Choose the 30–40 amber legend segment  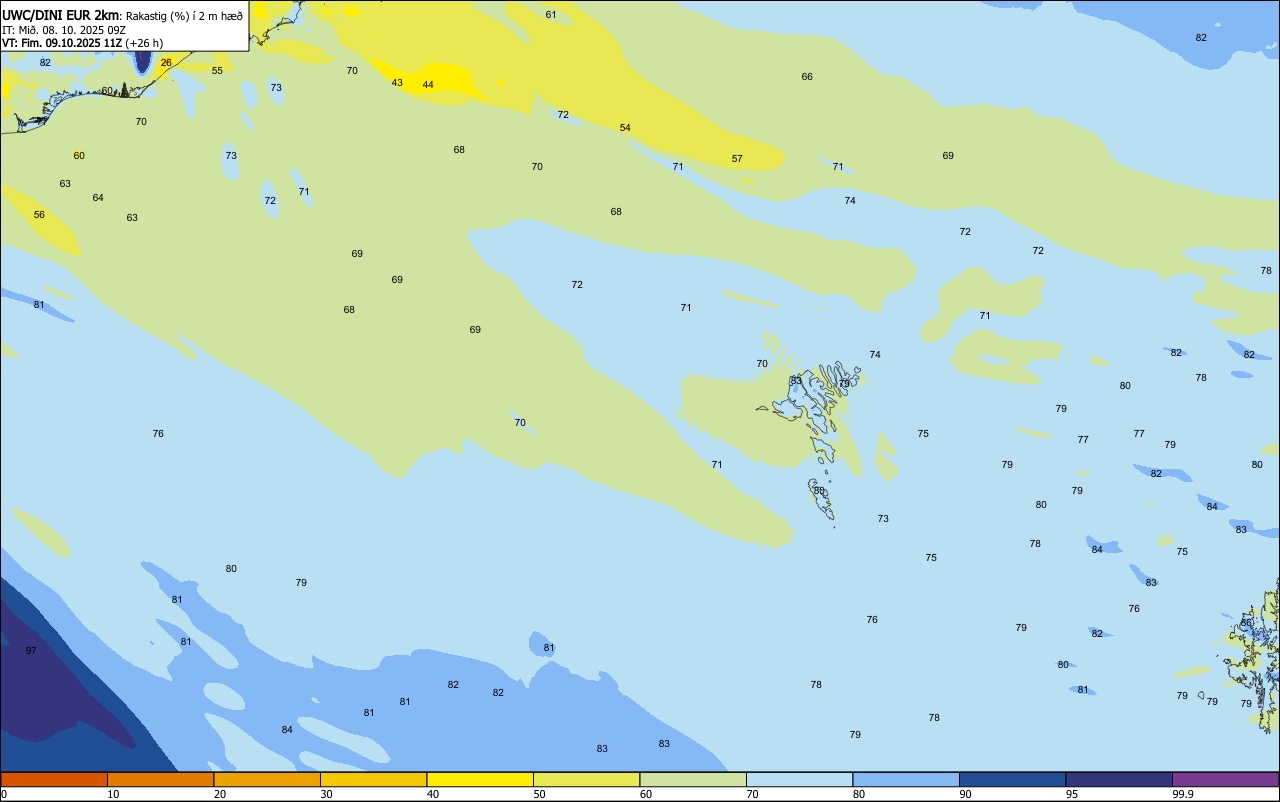(373, 779)
